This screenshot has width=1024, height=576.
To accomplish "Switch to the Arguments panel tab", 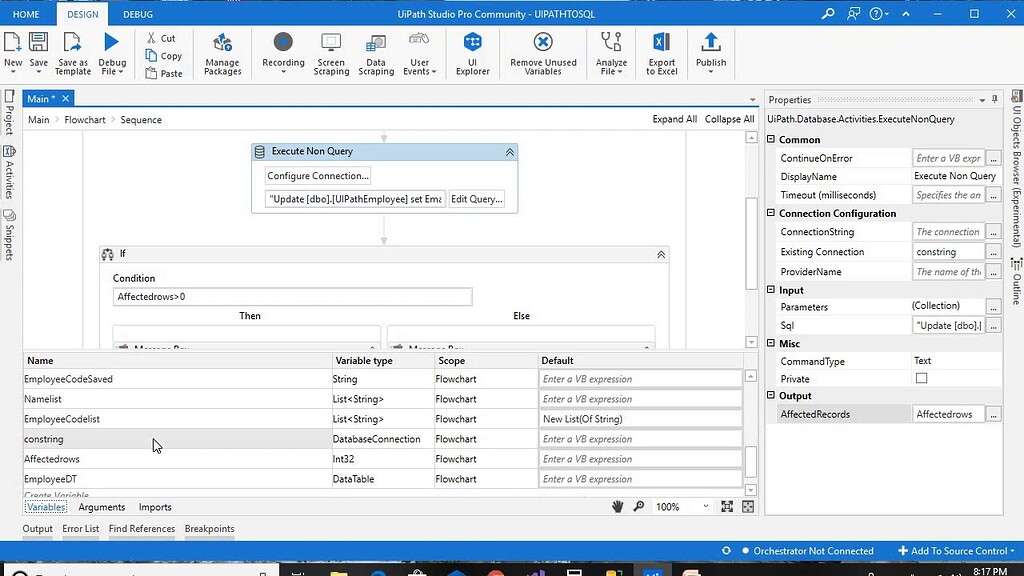I will [101, 507].
